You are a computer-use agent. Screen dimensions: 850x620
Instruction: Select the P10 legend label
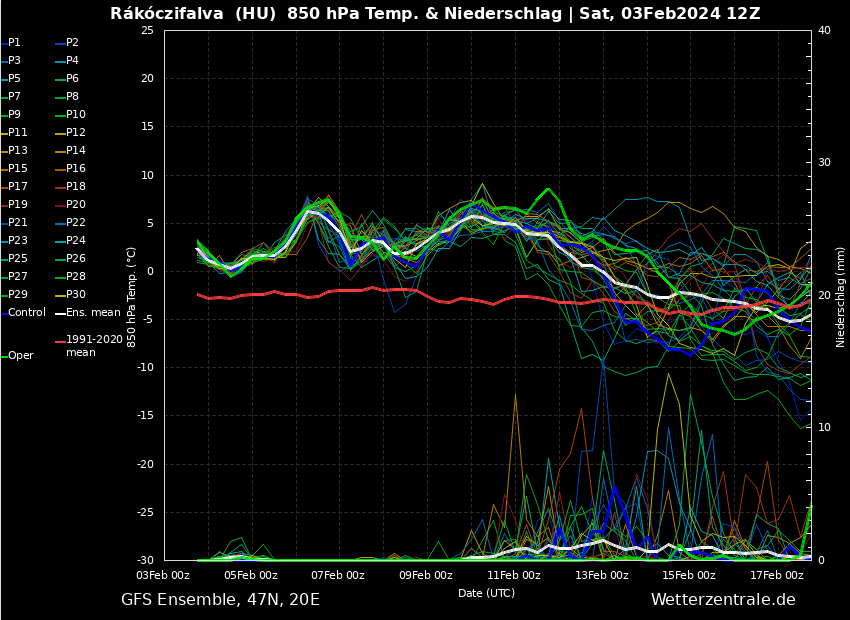coord(75,115)
